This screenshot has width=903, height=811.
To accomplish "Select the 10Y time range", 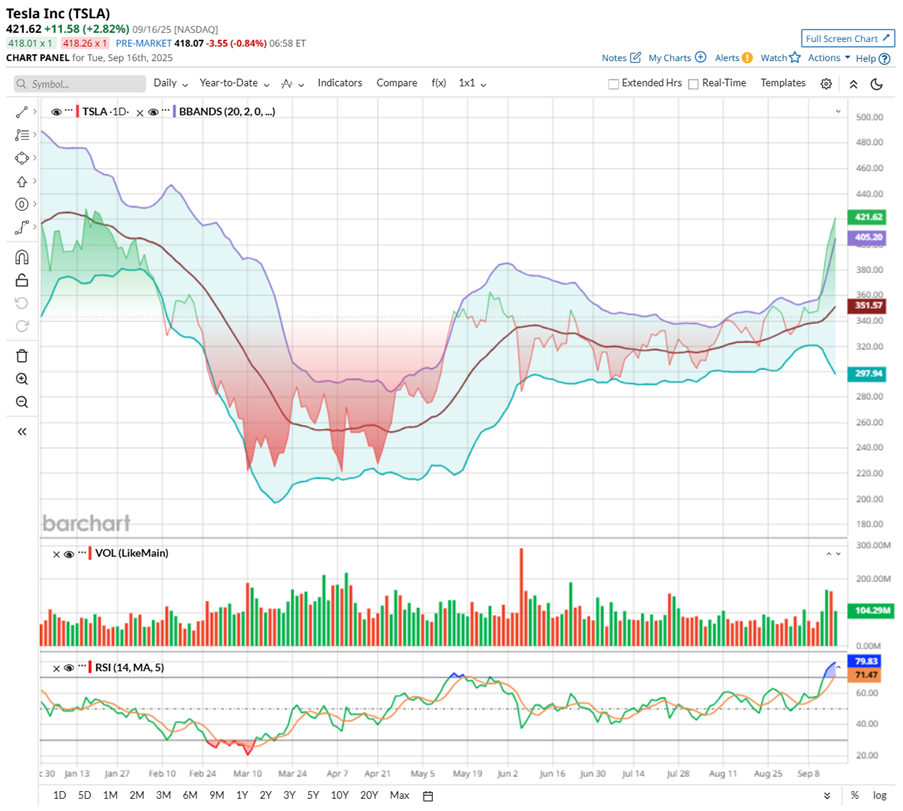I will point(340,795).
